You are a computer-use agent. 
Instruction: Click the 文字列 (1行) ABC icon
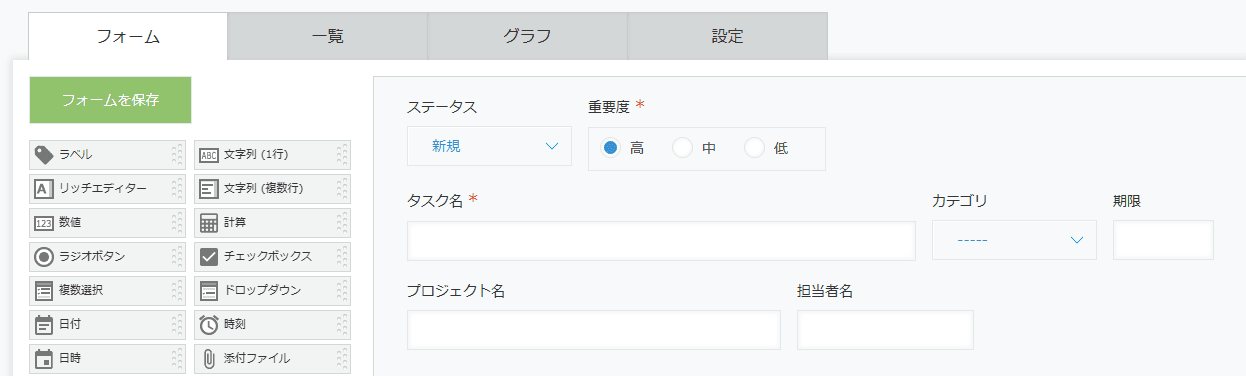[208, 154]
